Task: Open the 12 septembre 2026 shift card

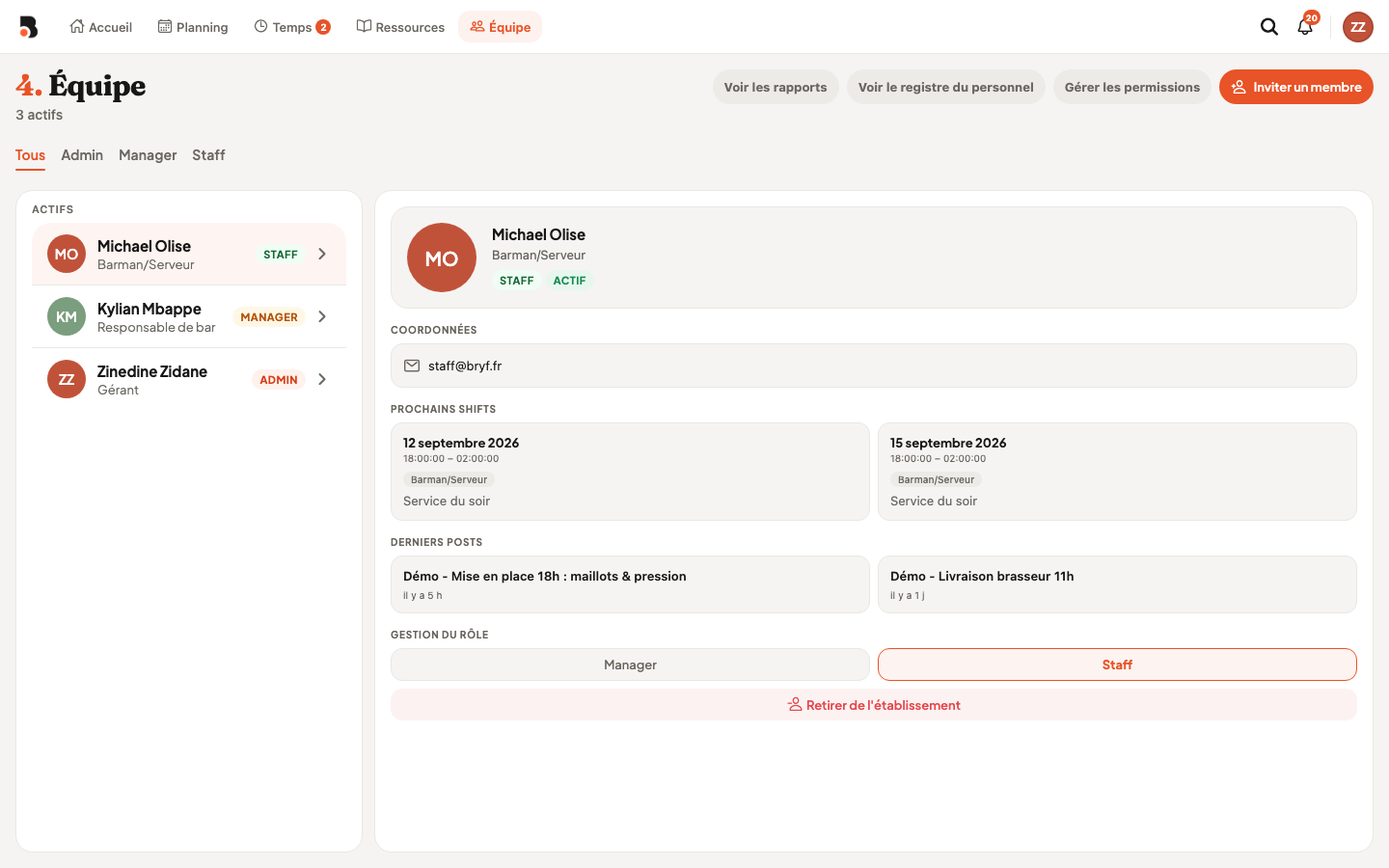Action: pos(630,472)
